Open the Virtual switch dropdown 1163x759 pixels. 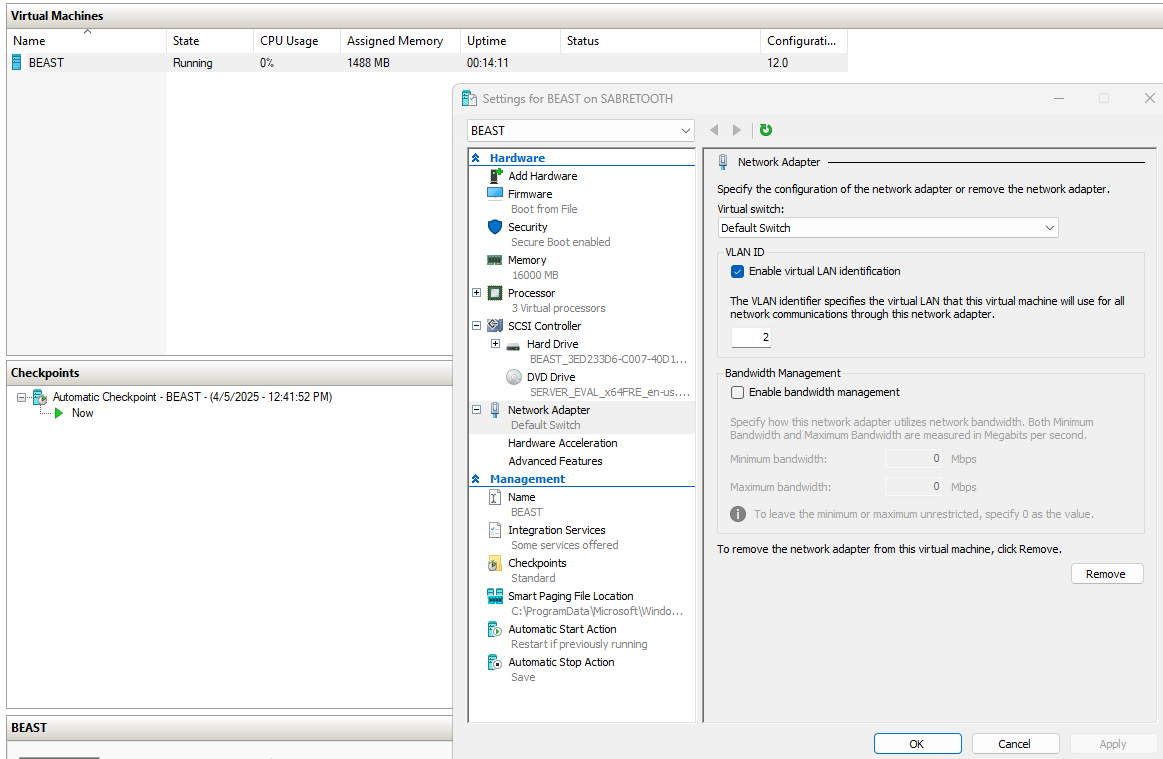pyautogui.click(x=888, y=228)
